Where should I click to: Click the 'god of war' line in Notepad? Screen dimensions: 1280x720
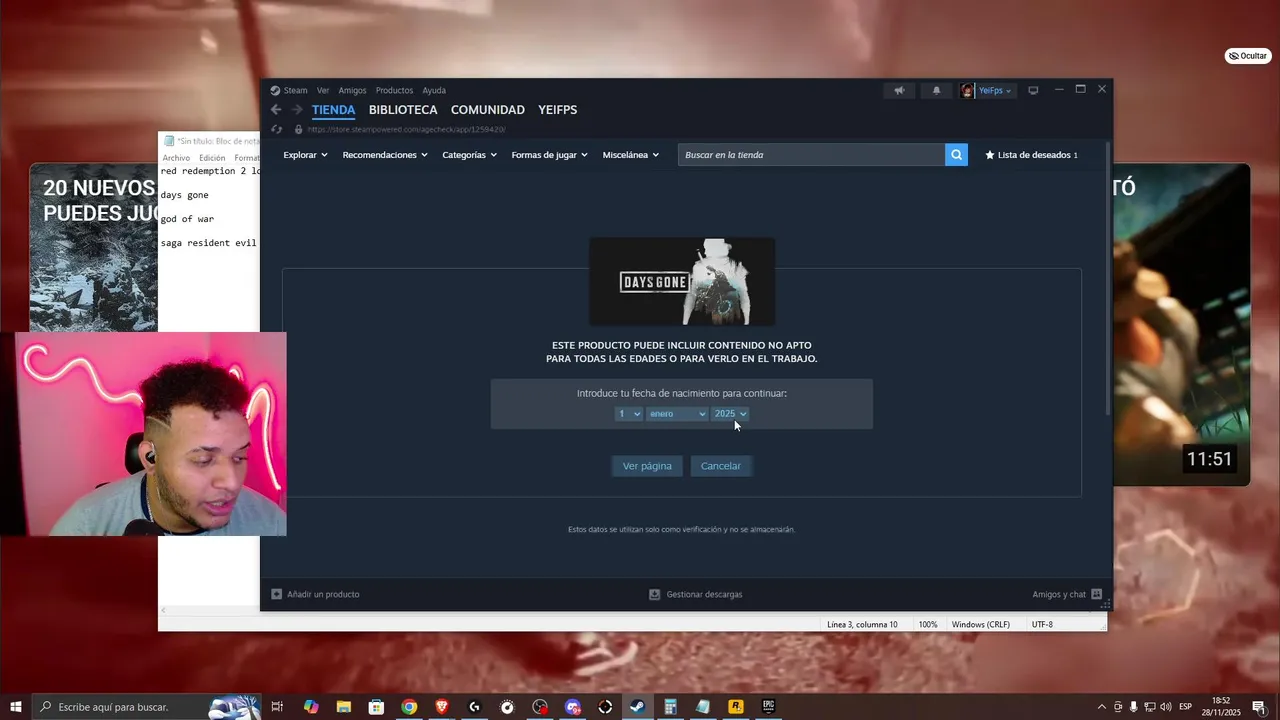point(187,219)
